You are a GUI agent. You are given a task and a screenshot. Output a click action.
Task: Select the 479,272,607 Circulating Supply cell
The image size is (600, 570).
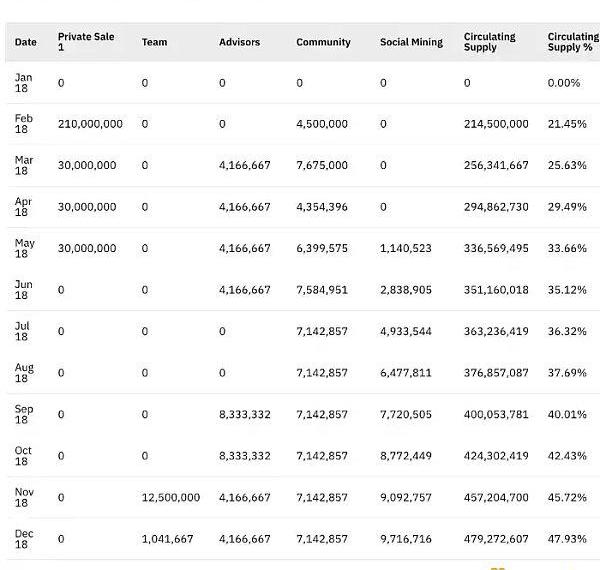pyautogui.click(x=496, y=539)
